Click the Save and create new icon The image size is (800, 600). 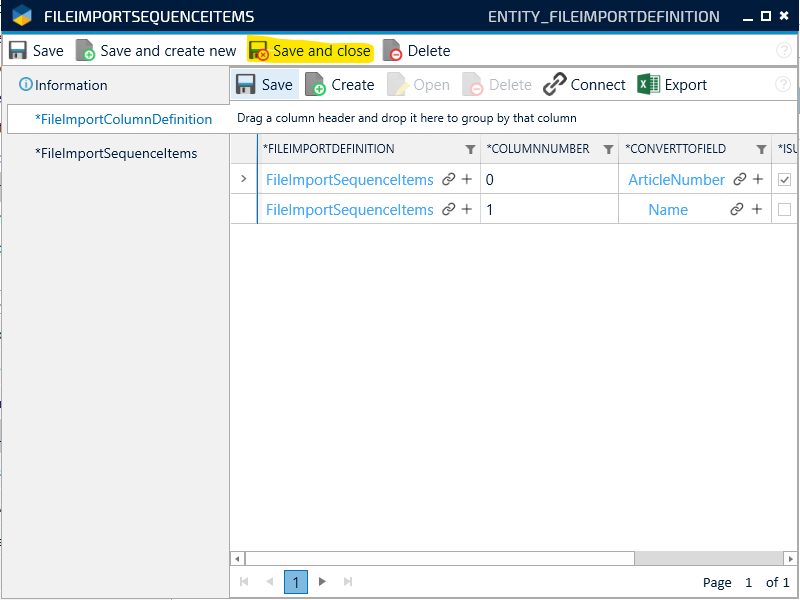click(x=86, y=51)
